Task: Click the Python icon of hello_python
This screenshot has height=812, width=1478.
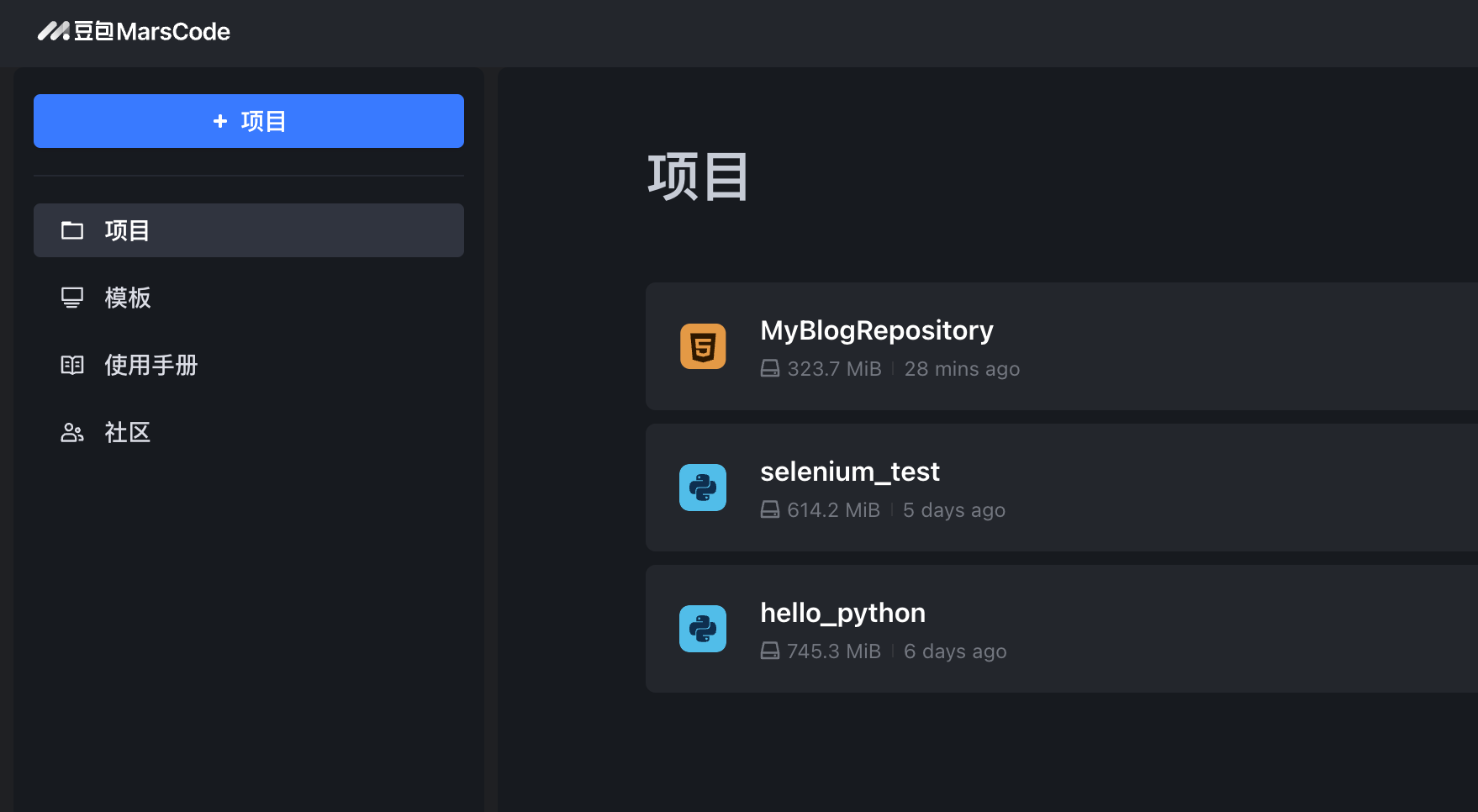Action: tap(702, 628)
